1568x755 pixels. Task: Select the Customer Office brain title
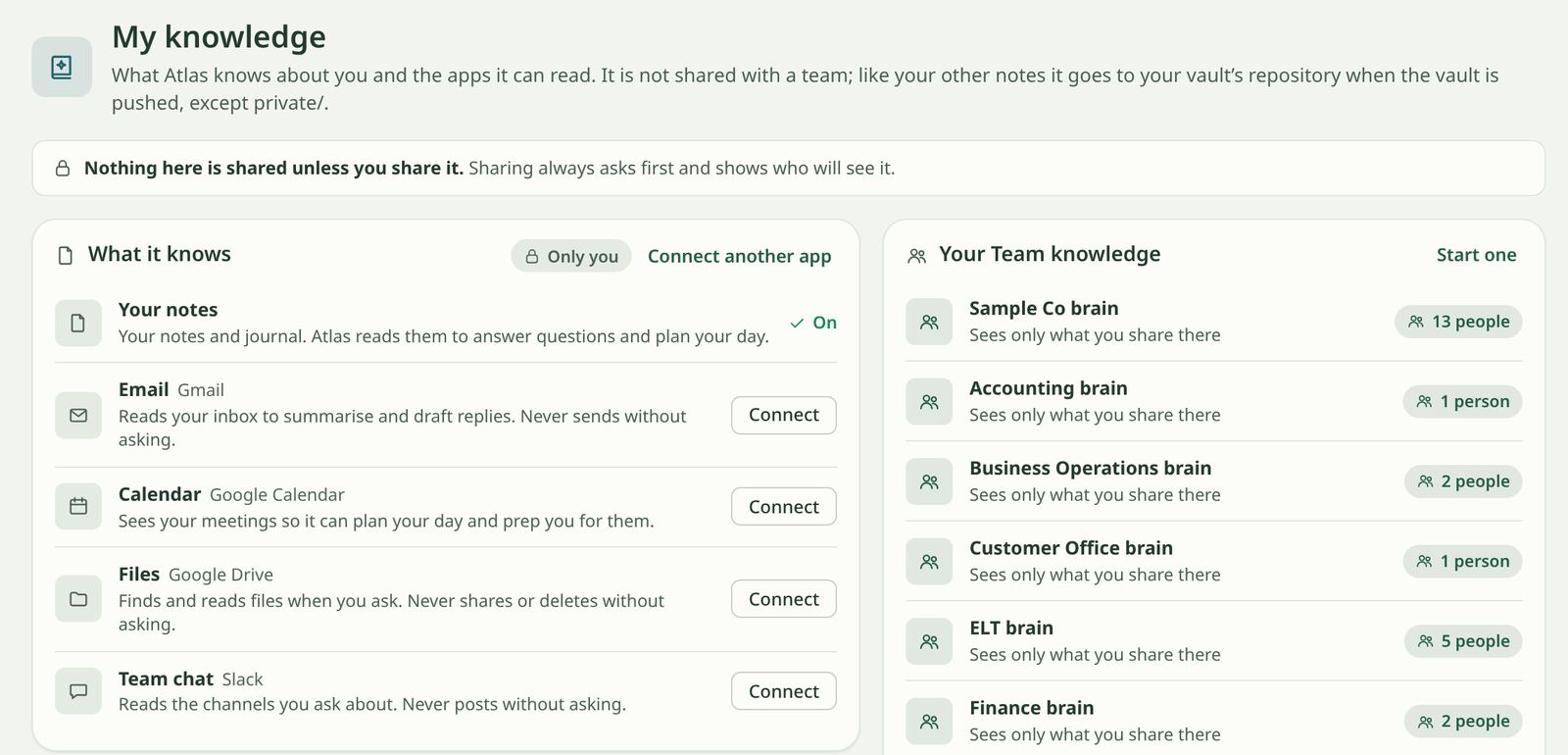coord(1071,548)
